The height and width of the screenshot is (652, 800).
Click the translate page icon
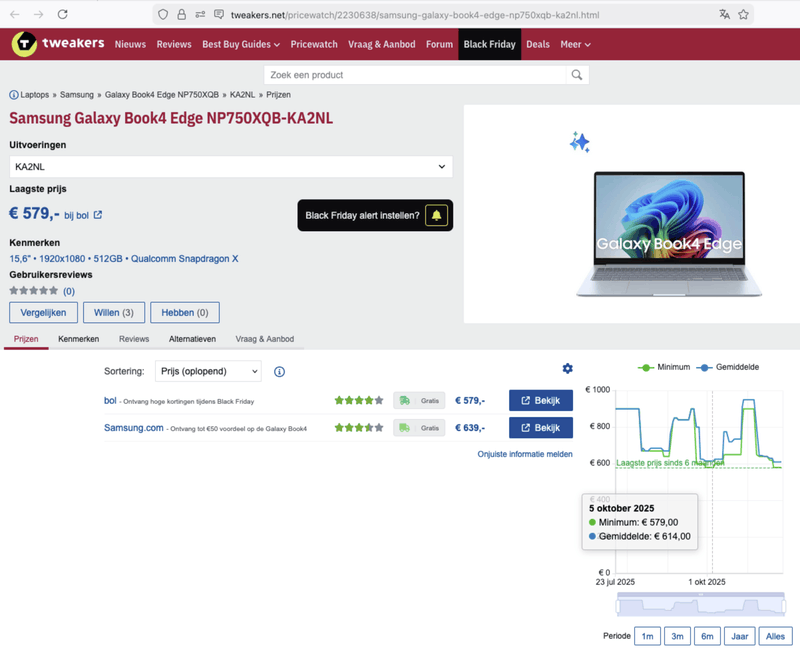724,15
